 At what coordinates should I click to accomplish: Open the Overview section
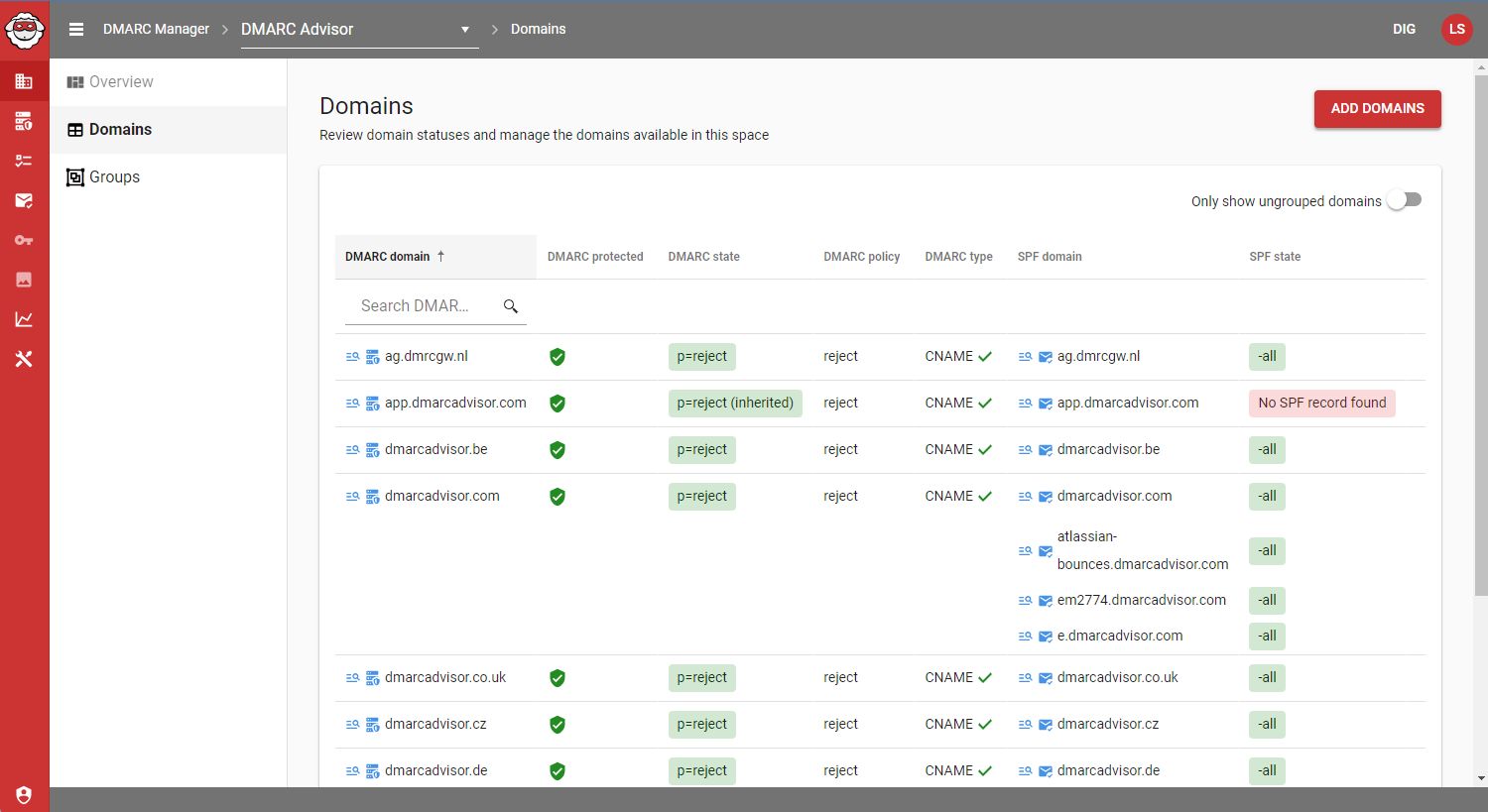click(169, 82)
